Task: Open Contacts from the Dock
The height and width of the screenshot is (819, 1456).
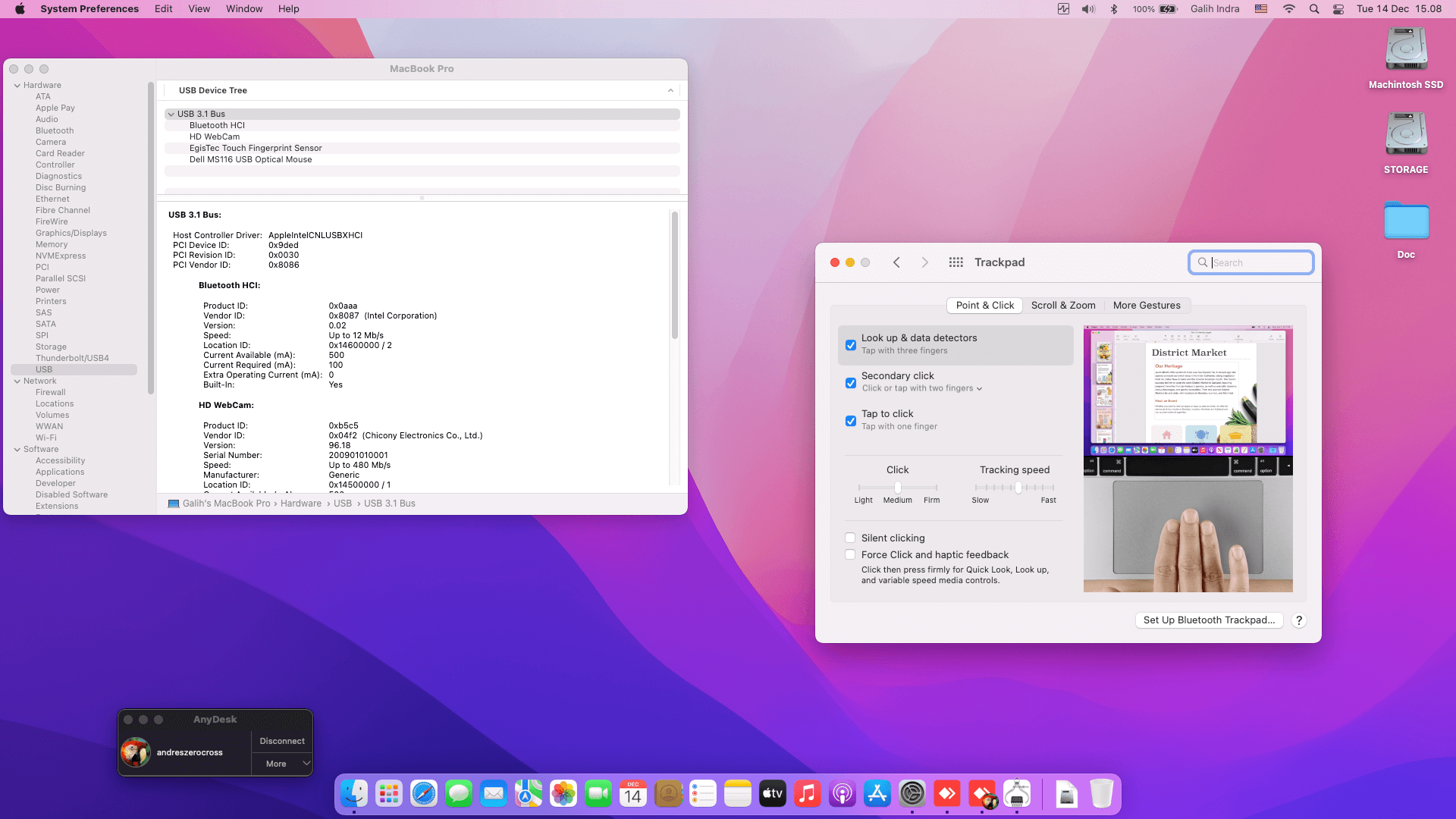Action: 668,794
